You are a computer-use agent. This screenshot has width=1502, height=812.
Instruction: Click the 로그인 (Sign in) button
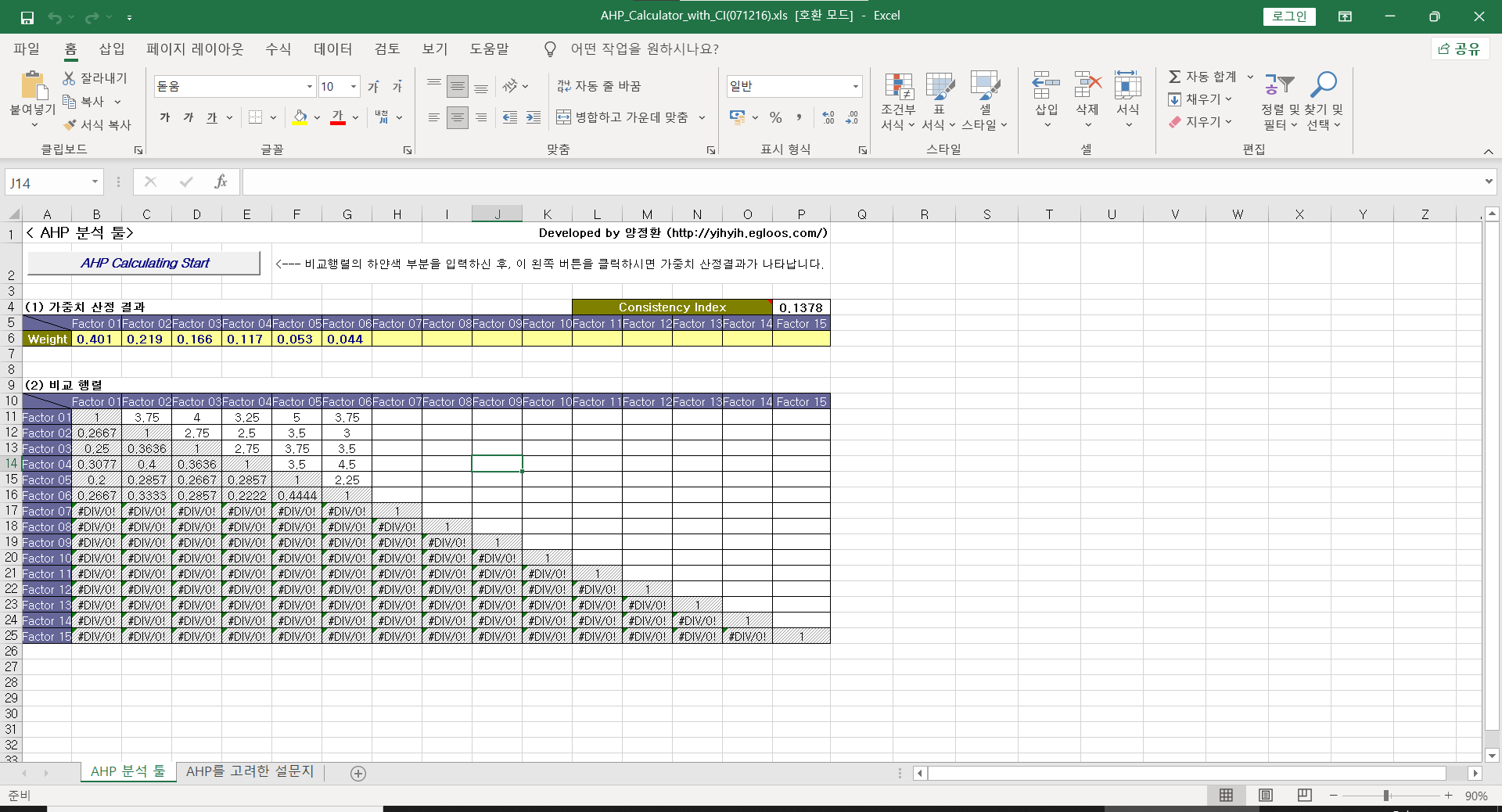click(x=1289, y=16)
